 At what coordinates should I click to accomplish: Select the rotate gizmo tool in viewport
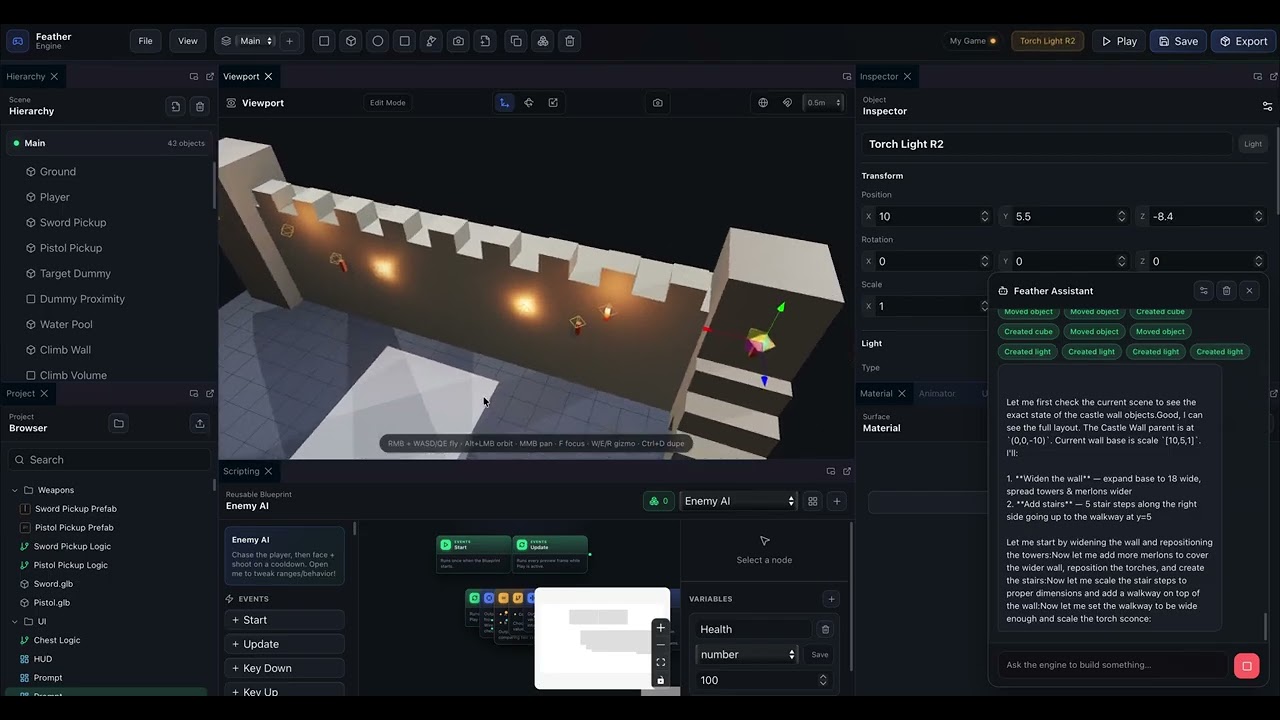pyautogui.click(x=529, y=102)
